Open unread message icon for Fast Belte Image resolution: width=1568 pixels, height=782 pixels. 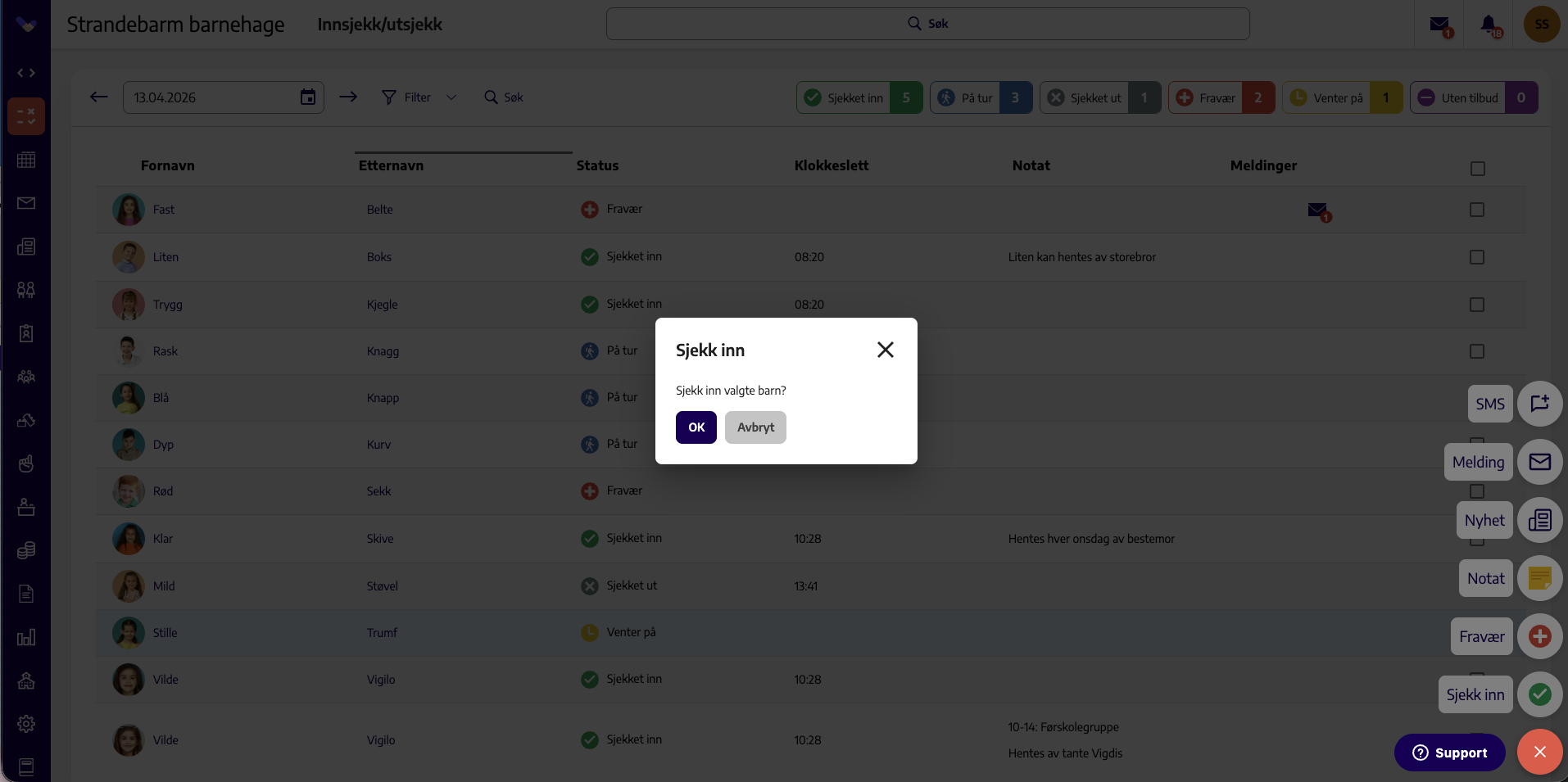point(1319,211)
